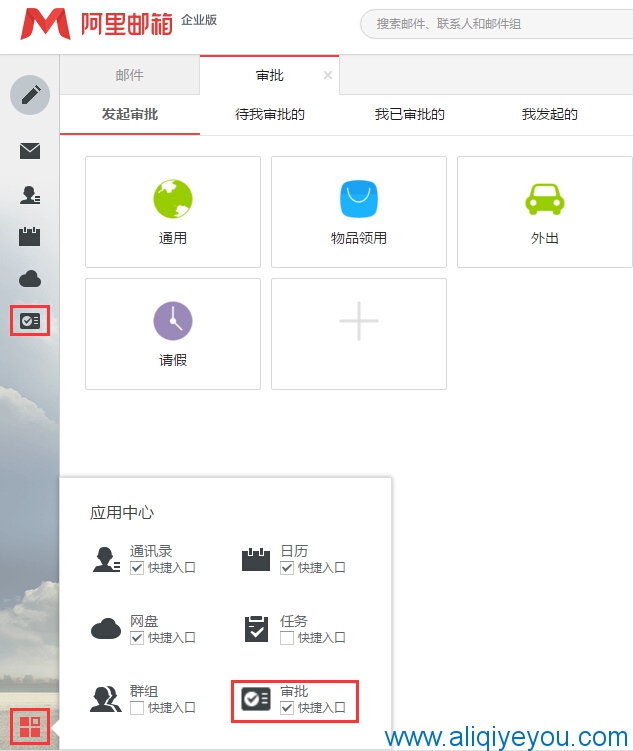Uncheck 通讯录 quick entry checkbox
This screenshot has width=633, height=751.
pyautogui.click(x=137, y=568)
